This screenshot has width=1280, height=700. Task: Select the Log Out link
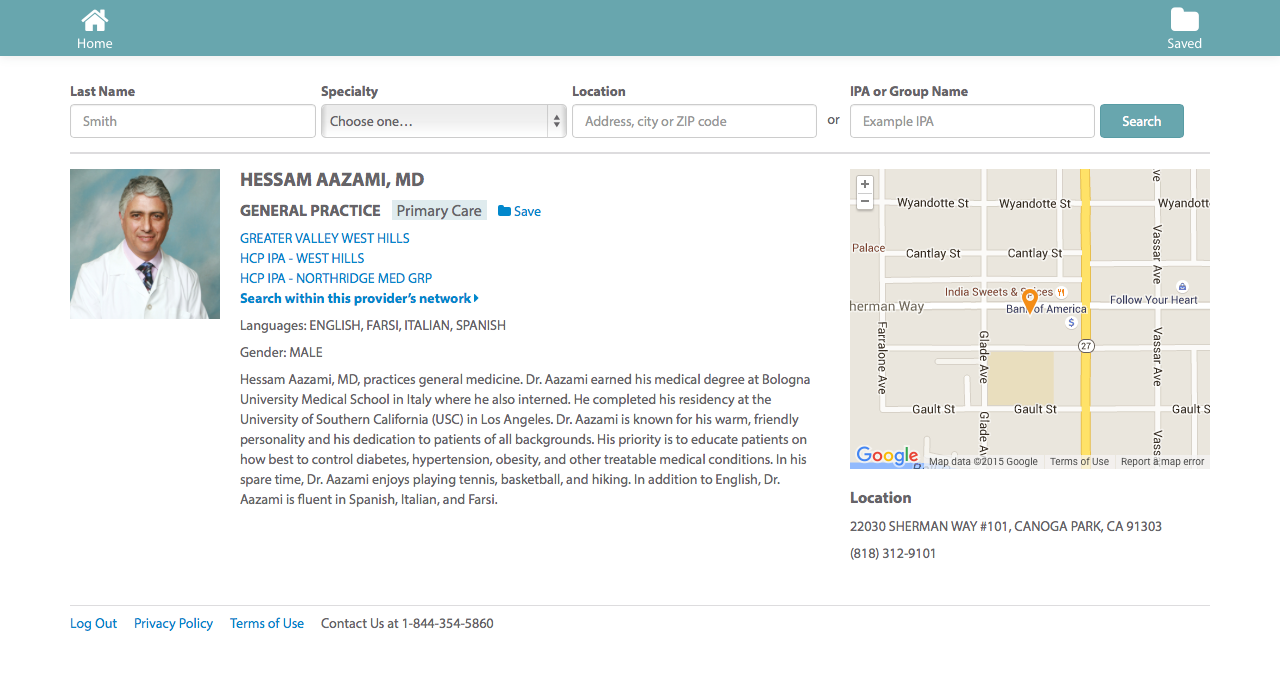point(93,623)
